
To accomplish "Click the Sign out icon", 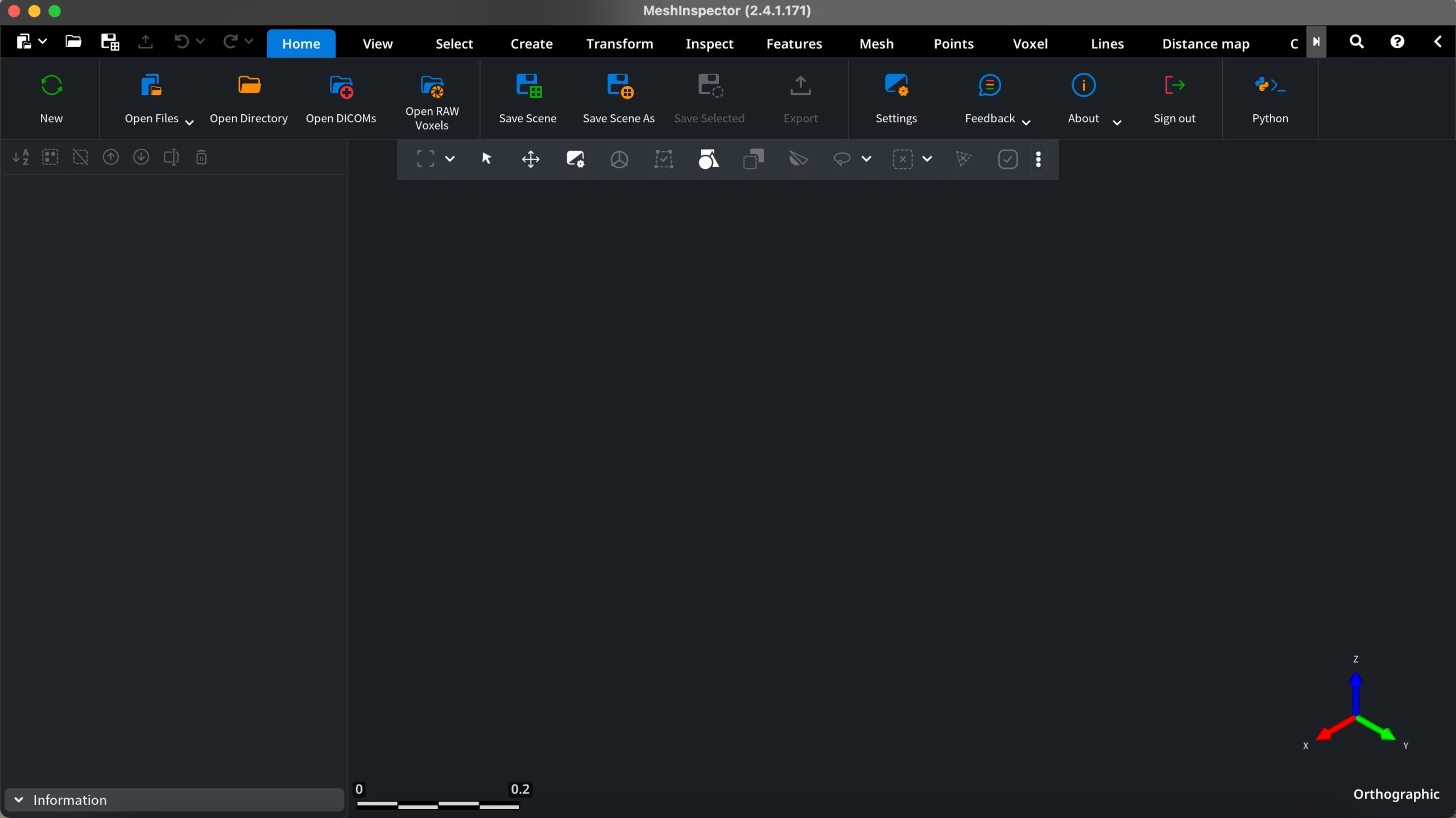I will 1174,85.
